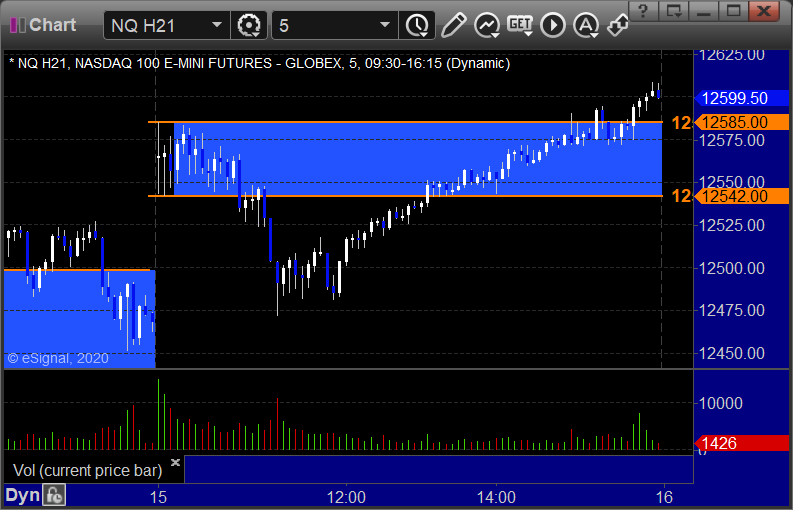Click the Vol (current price bar) label
The width and height of the screenshot is (793, 510).
87,471
